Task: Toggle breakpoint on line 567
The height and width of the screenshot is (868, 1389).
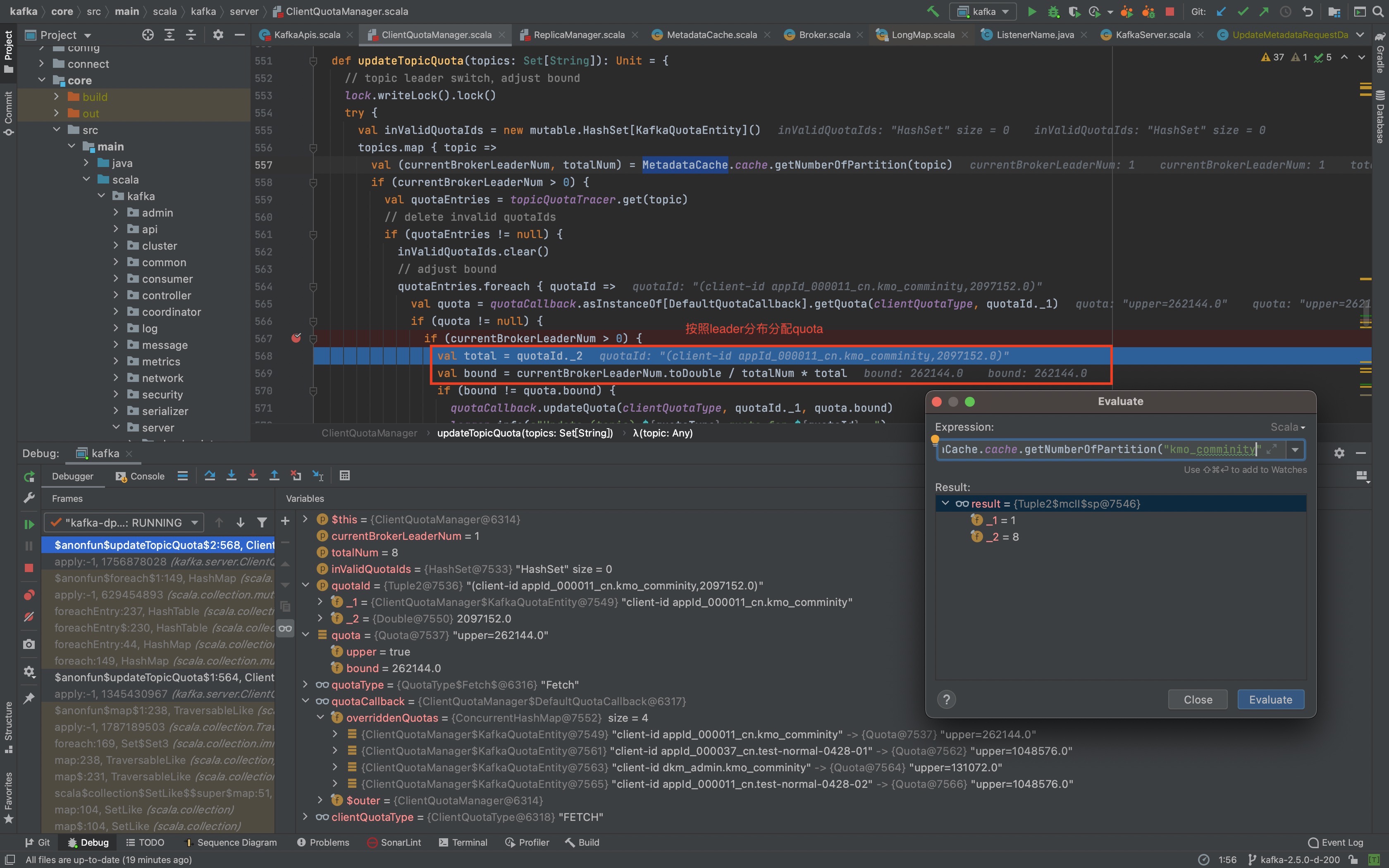Action: click(x=296, y=338)
